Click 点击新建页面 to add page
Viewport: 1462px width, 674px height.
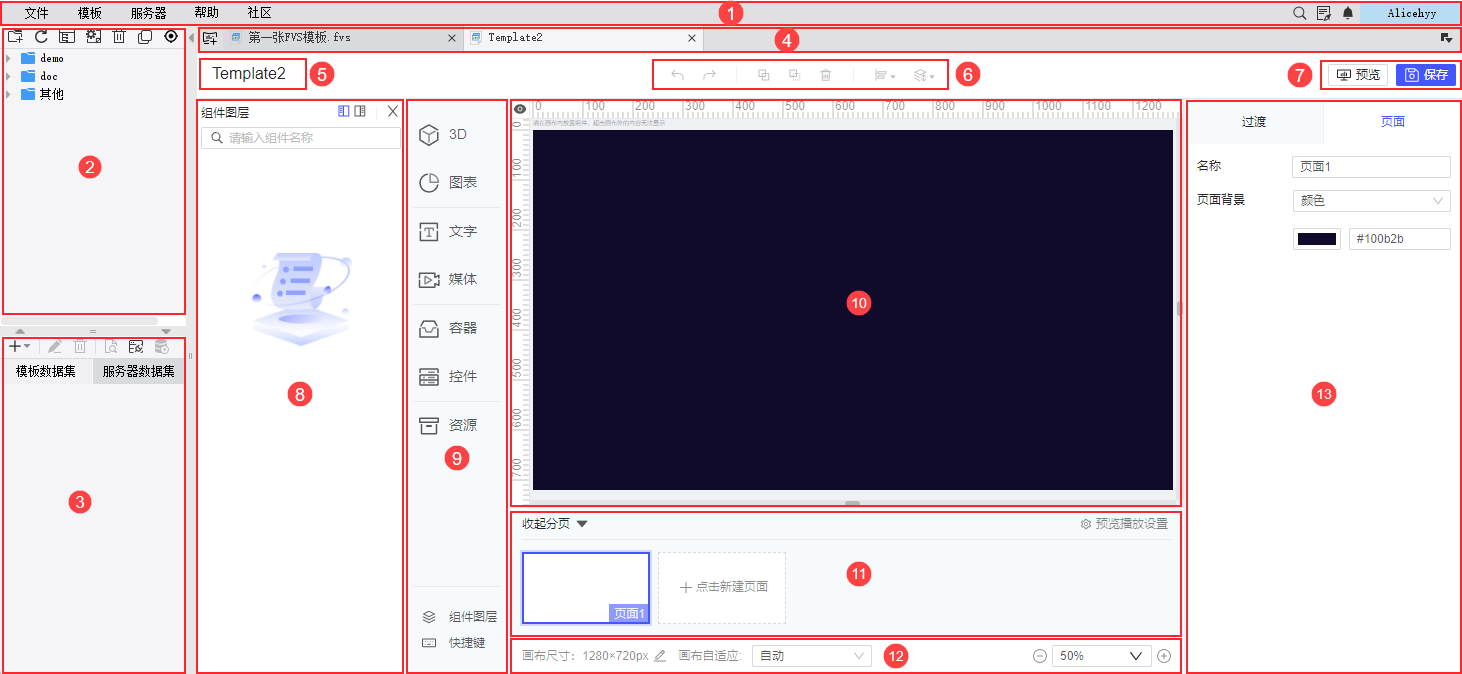pyautogui.click(x=722, y=588)
